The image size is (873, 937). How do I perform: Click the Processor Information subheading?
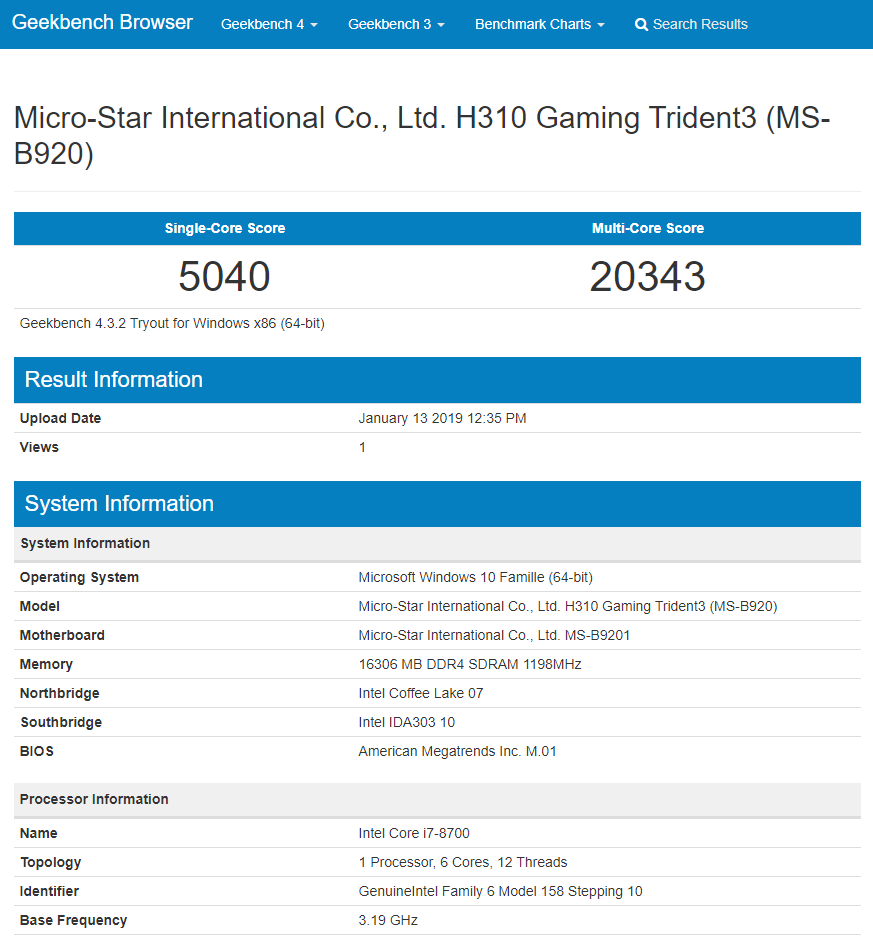click(x=94, y=800)
